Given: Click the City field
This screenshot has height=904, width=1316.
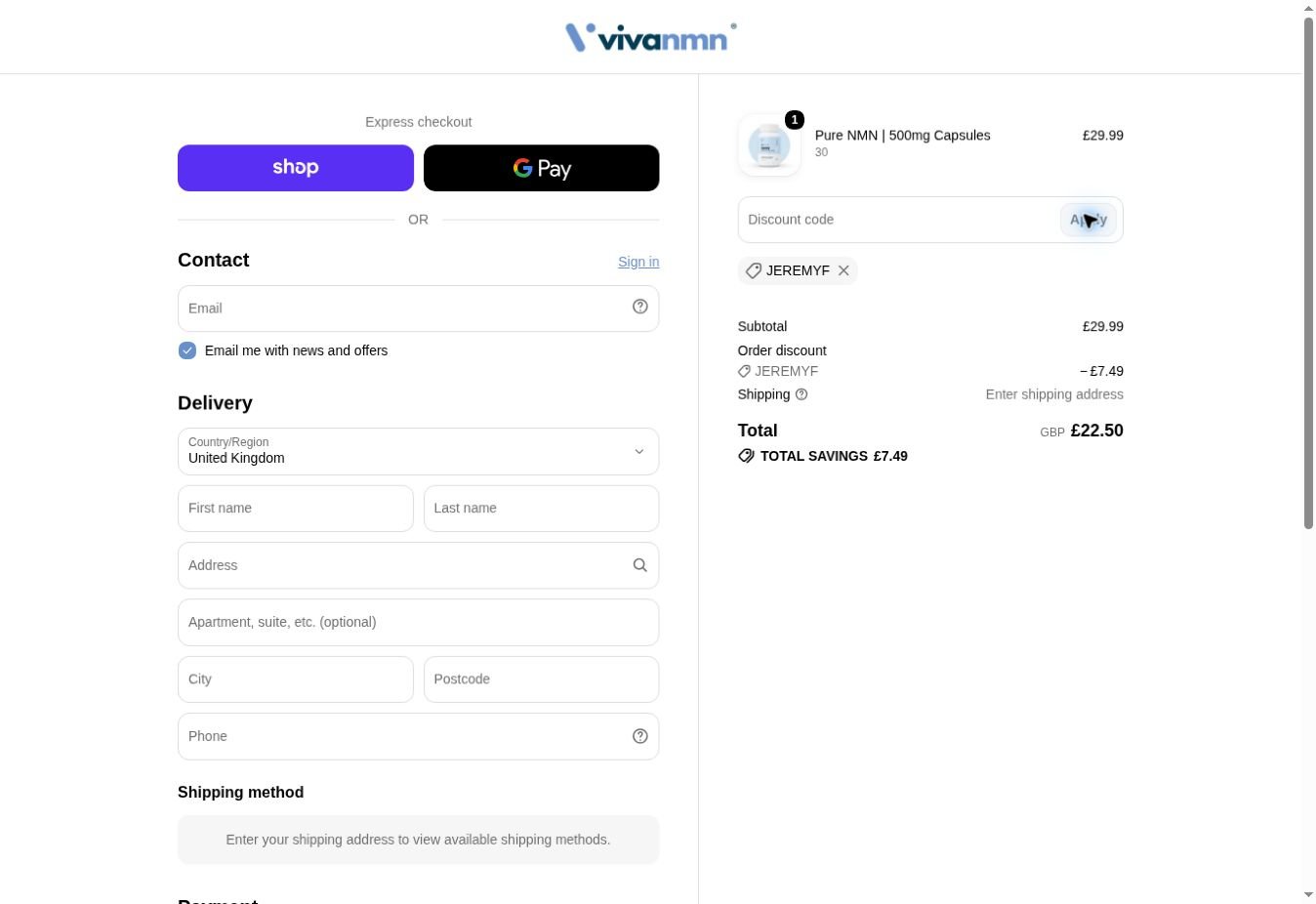Looking at the screenshot, I should 296,679.
